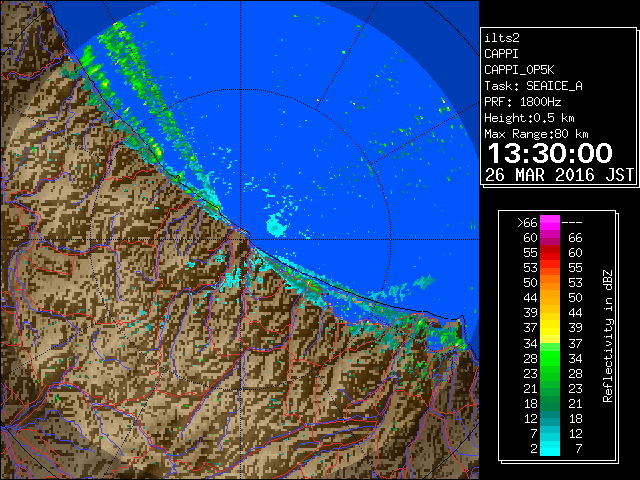
Task: Click the "26 MAR 2016 JST" date
Action: (x=560, y=175)
